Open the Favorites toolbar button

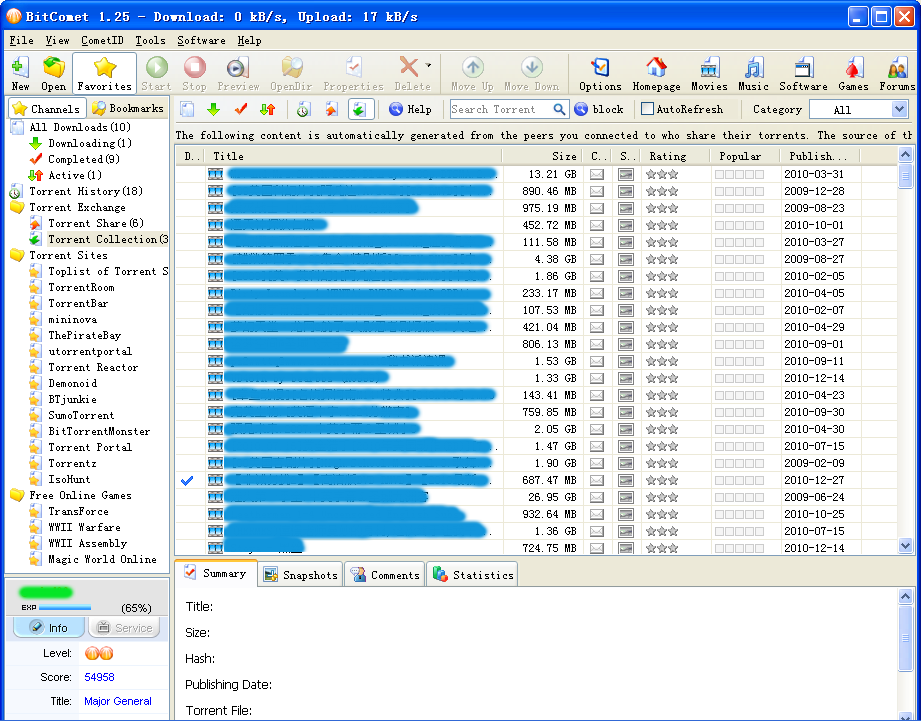click(104, 74)
